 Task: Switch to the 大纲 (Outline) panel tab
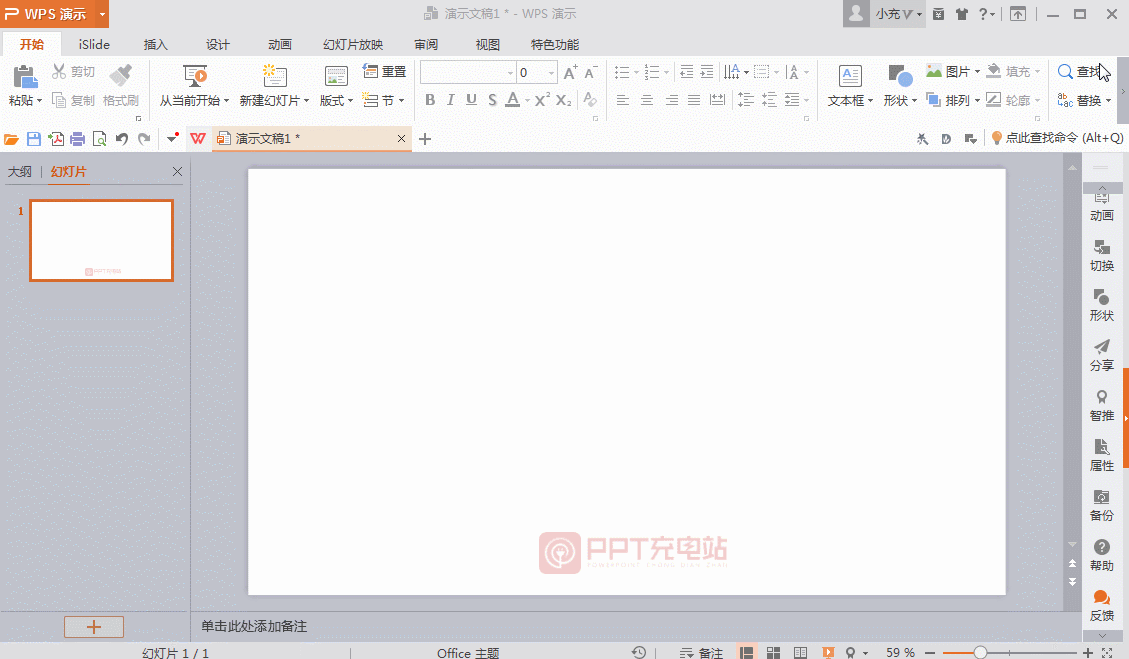coord(20,172)
